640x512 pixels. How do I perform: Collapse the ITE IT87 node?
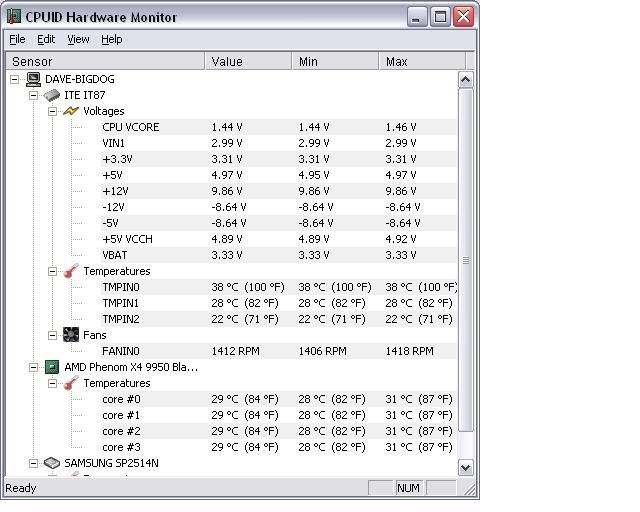[x=33, y=96]
